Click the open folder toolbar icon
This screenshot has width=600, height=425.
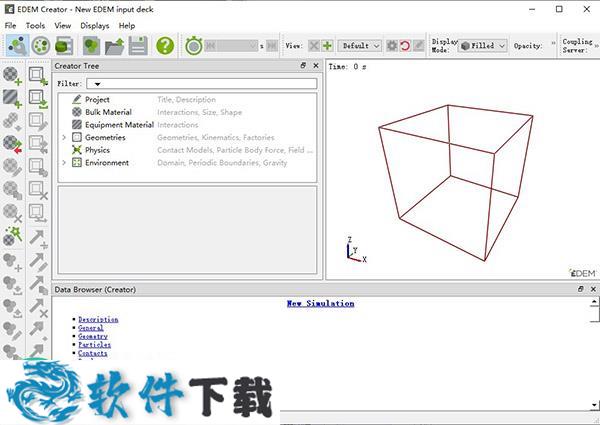[x=116, y=46]
